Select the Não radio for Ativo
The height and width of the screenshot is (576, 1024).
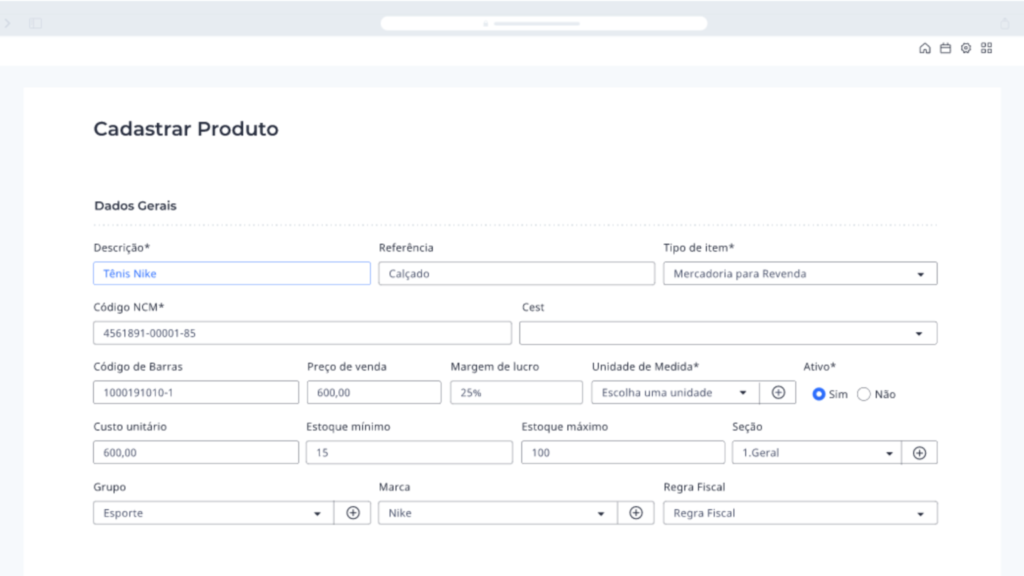pyautogui.click(x=864, y=394)
